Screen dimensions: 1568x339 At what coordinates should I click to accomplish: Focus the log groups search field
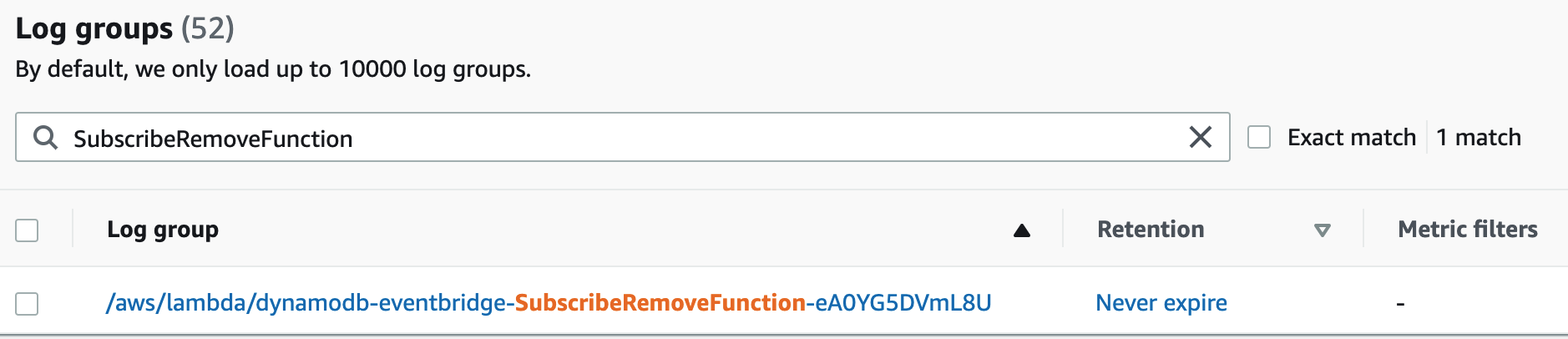(x=622, y=138)
